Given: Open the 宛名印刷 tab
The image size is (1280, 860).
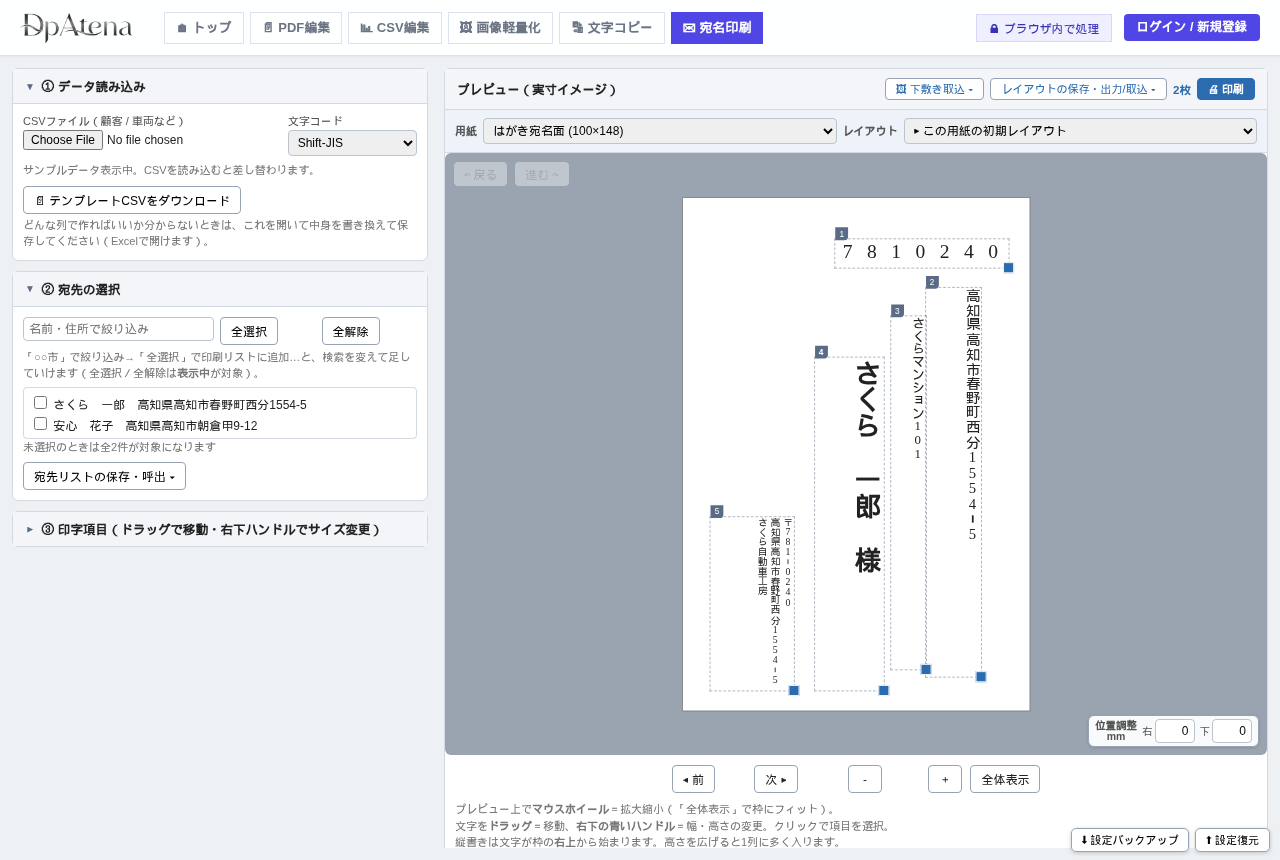Looking at the screenshot, I should click(x=717, y=28).
